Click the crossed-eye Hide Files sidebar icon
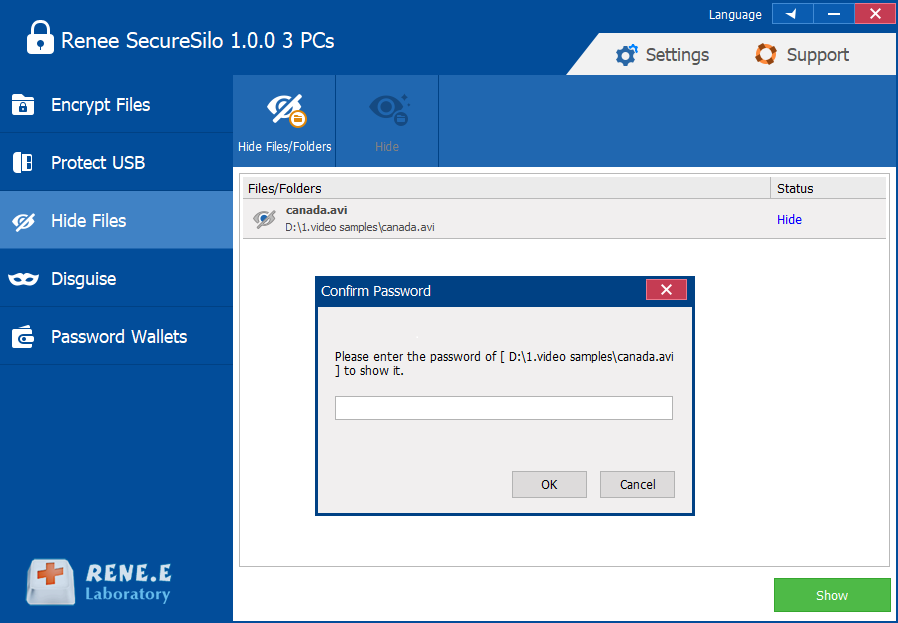 coord(23,221)
